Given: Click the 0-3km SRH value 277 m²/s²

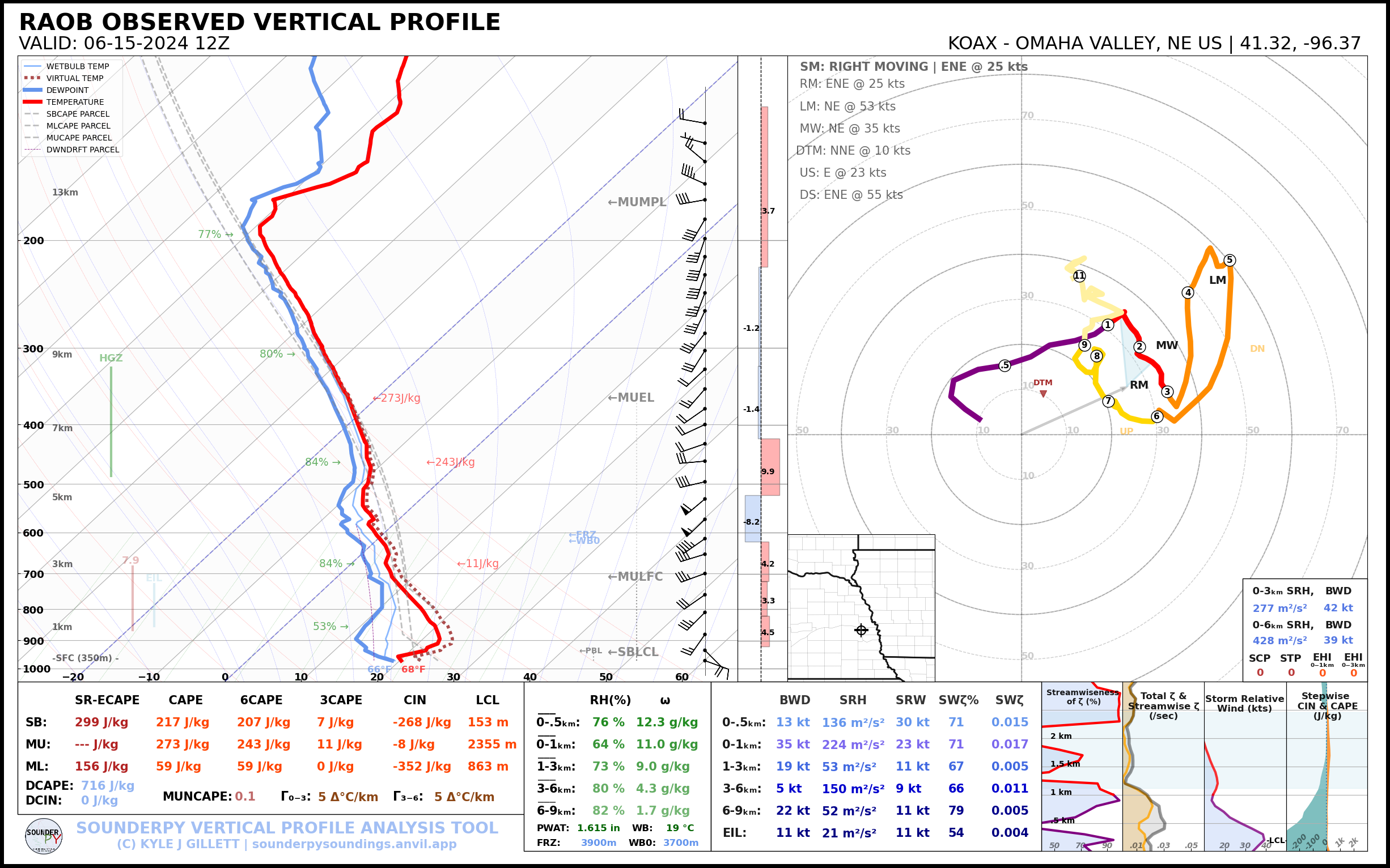Looking at the screenshot, I should click(x=1279, y=608).
